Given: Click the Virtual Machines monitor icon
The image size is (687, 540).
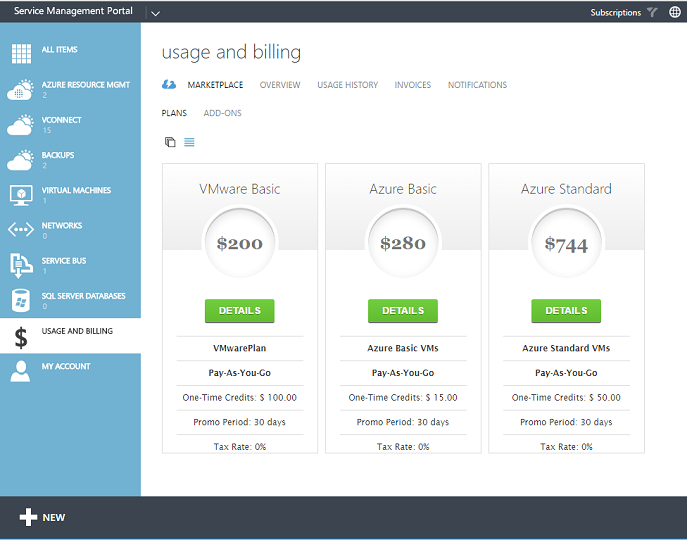Looking at the screenshot, I should tap(21, 195).
